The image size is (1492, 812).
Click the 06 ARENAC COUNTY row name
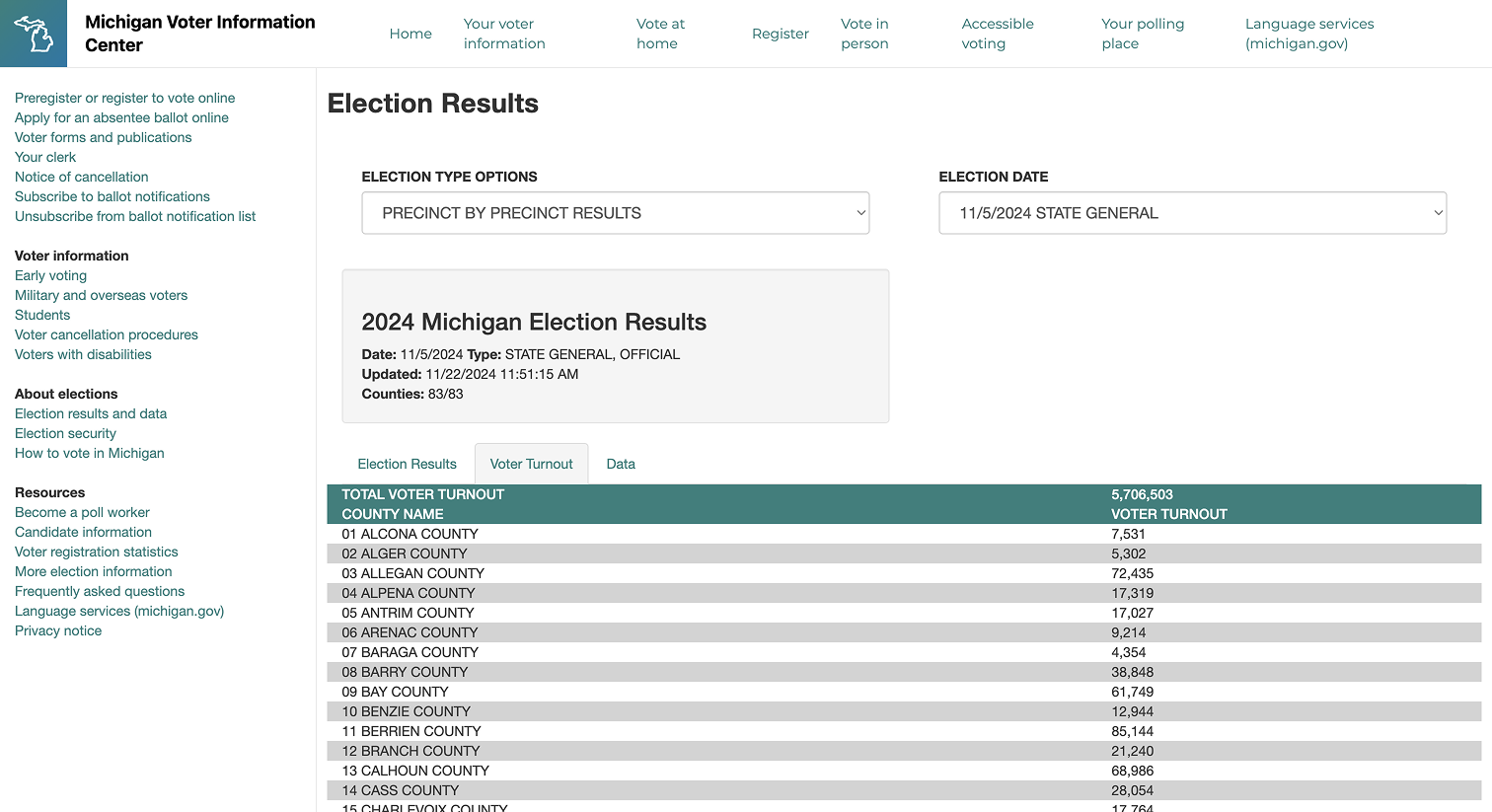click(x=410, y=632)
